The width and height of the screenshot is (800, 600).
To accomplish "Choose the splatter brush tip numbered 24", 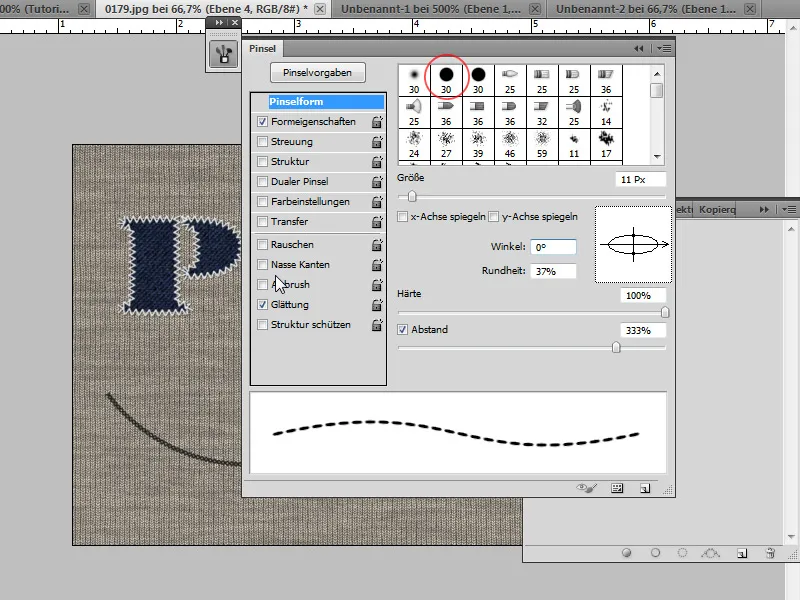I will click(414, 144).
